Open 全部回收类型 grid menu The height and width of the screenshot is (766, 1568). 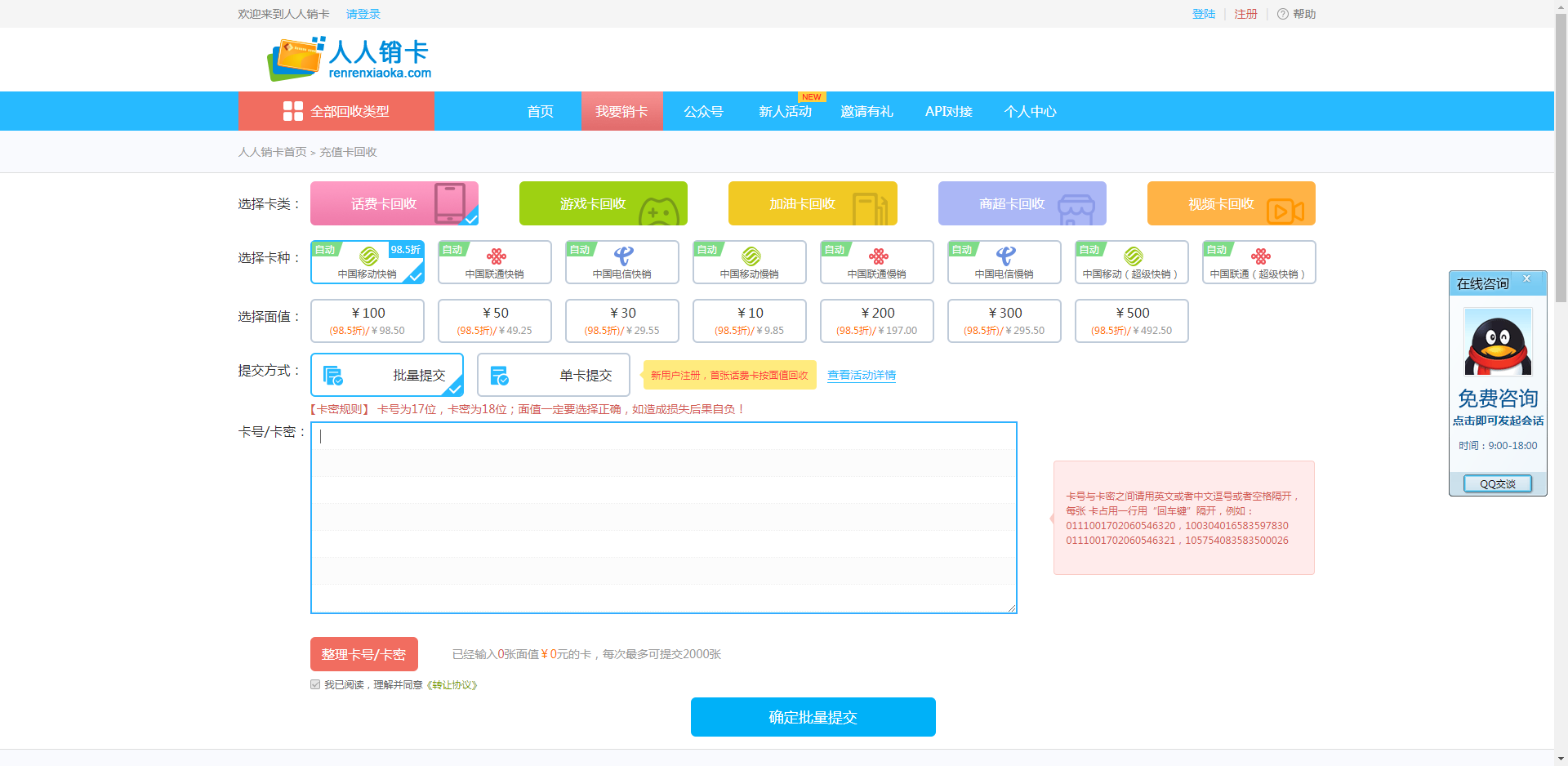[x=336, y=111]
